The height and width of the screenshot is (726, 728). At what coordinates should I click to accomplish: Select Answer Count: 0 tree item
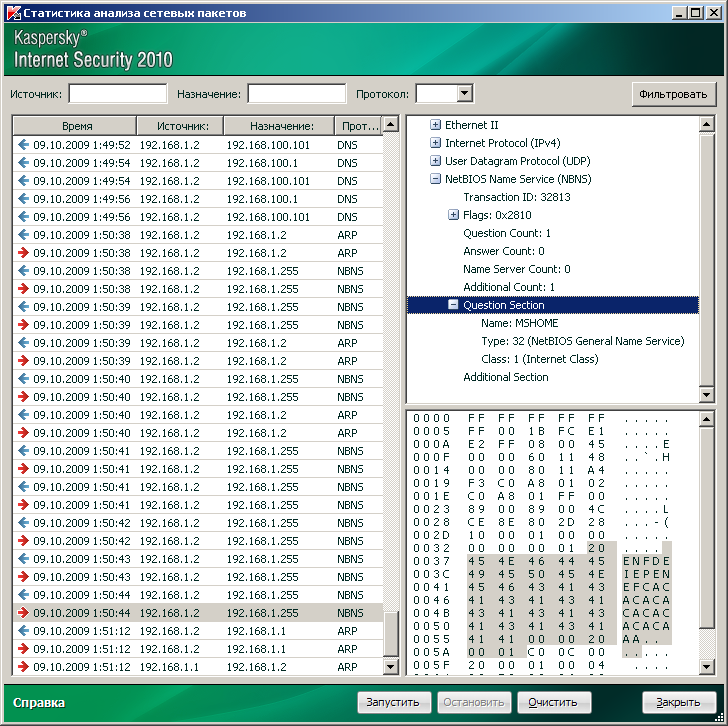(x=504, y=251)
